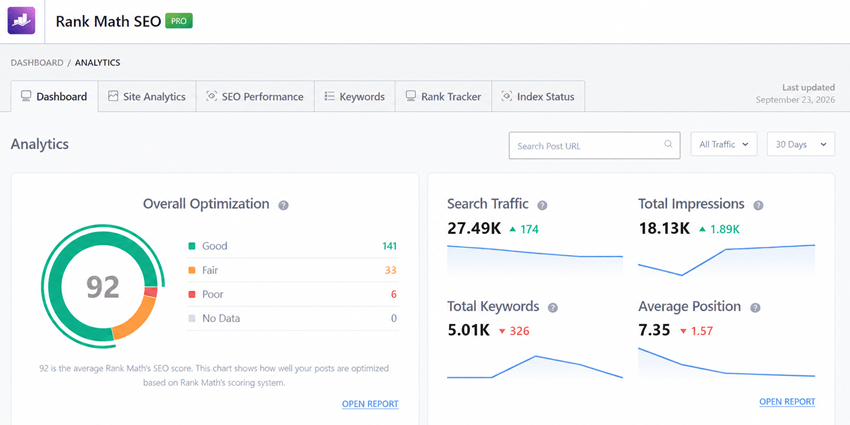Click help icon next to Total Keywords
Viewport: 850px width, 425px height.
click(x=552, y=308)
